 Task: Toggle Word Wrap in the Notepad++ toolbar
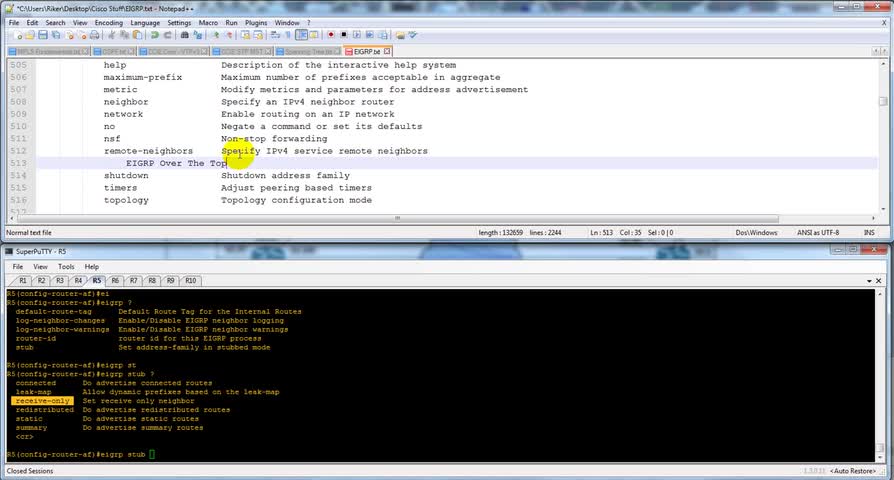[275, 35]
